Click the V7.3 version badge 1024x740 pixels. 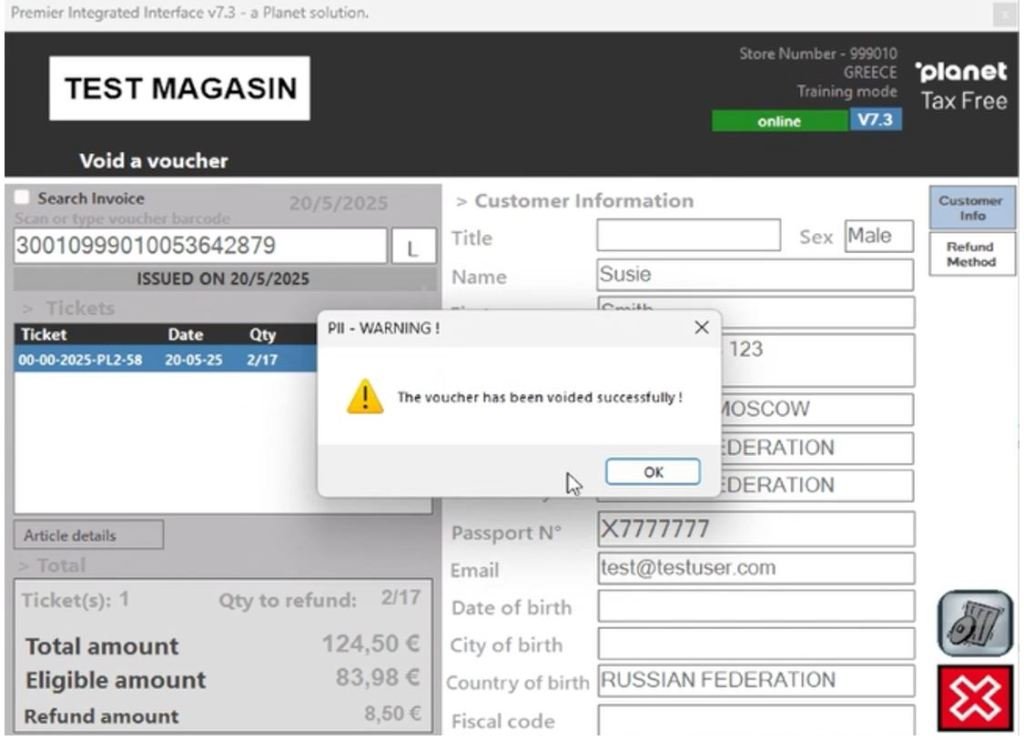[876, 120]
